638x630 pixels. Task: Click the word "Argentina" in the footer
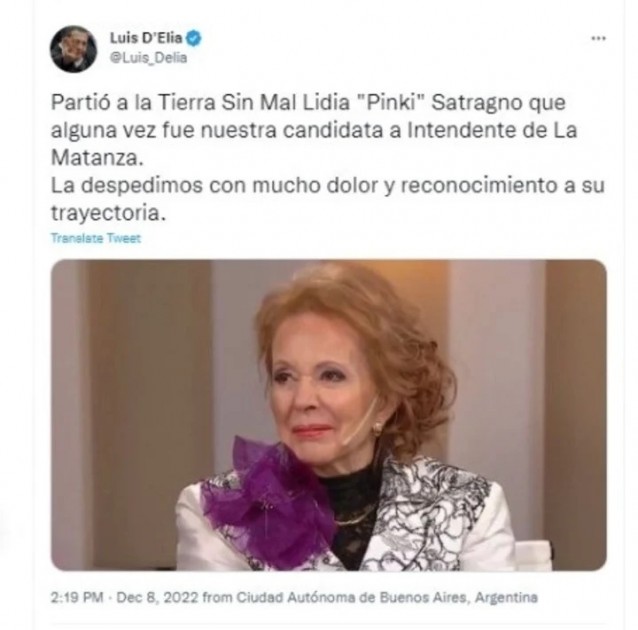[x=506, y=597]
